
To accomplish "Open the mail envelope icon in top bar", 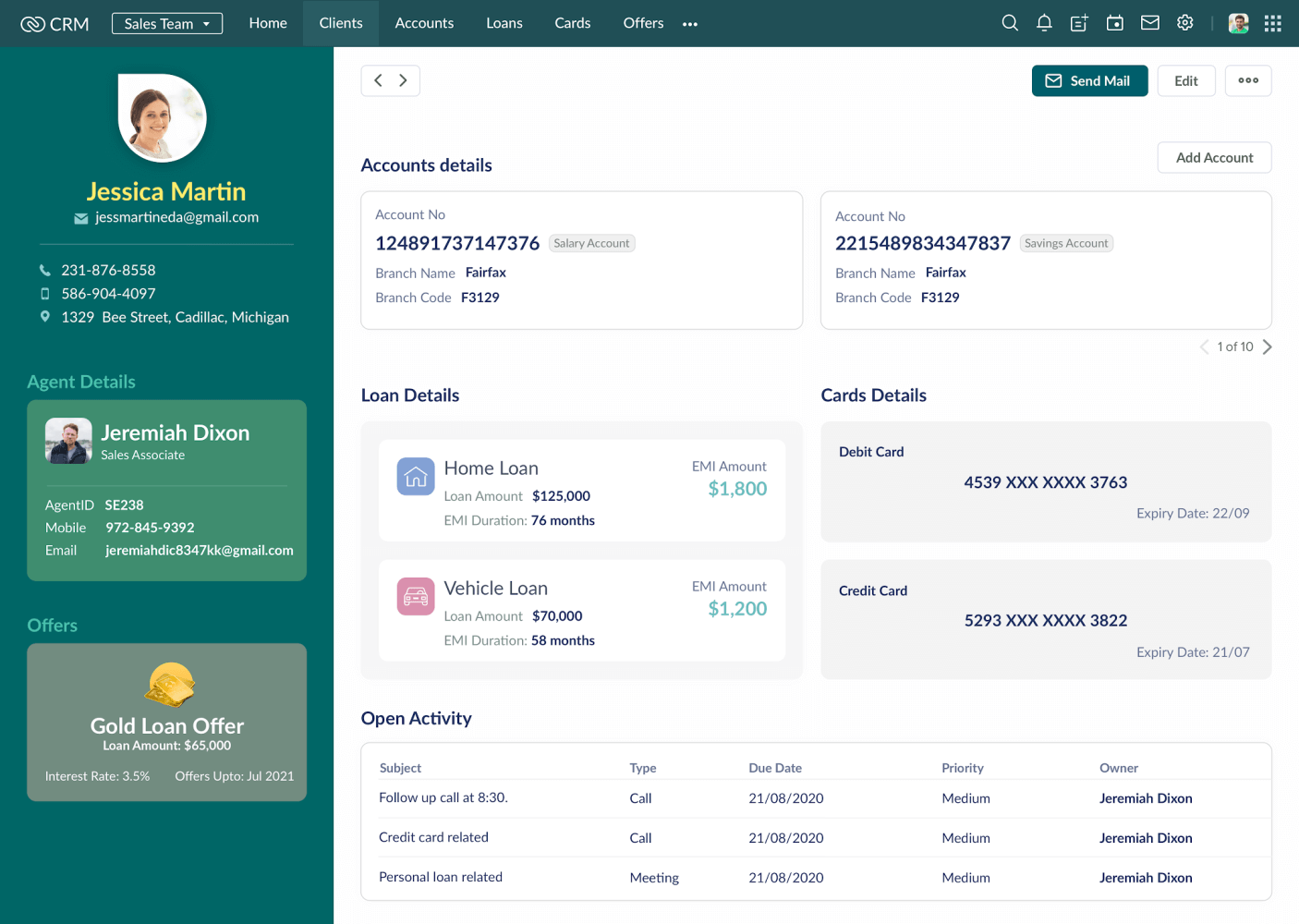I will click(x=1150, y=23).
